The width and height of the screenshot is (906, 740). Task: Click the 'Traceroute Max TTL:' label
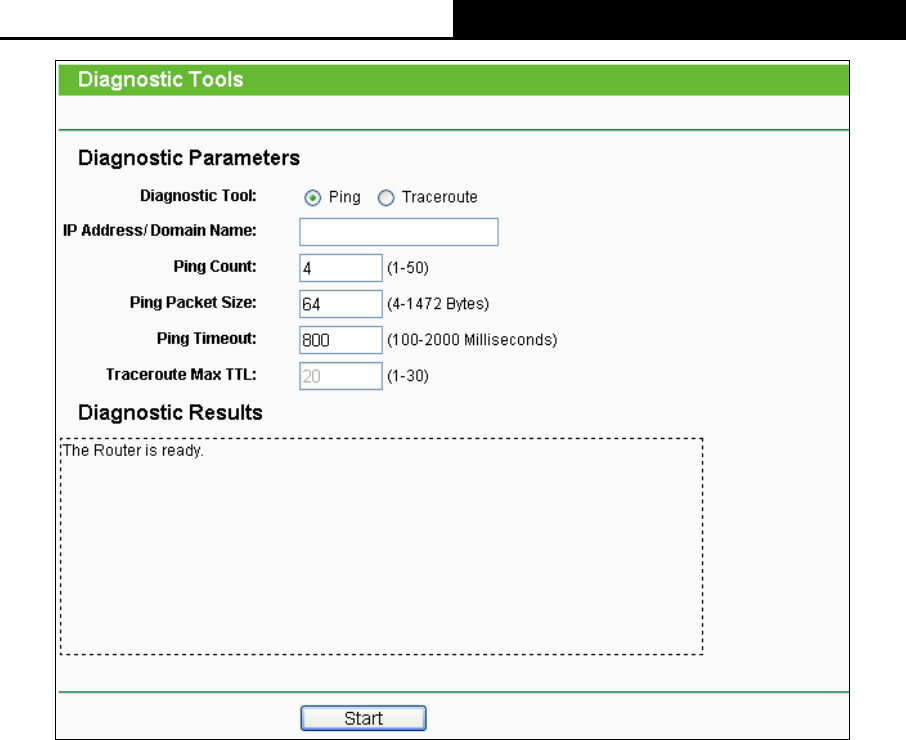181,374
